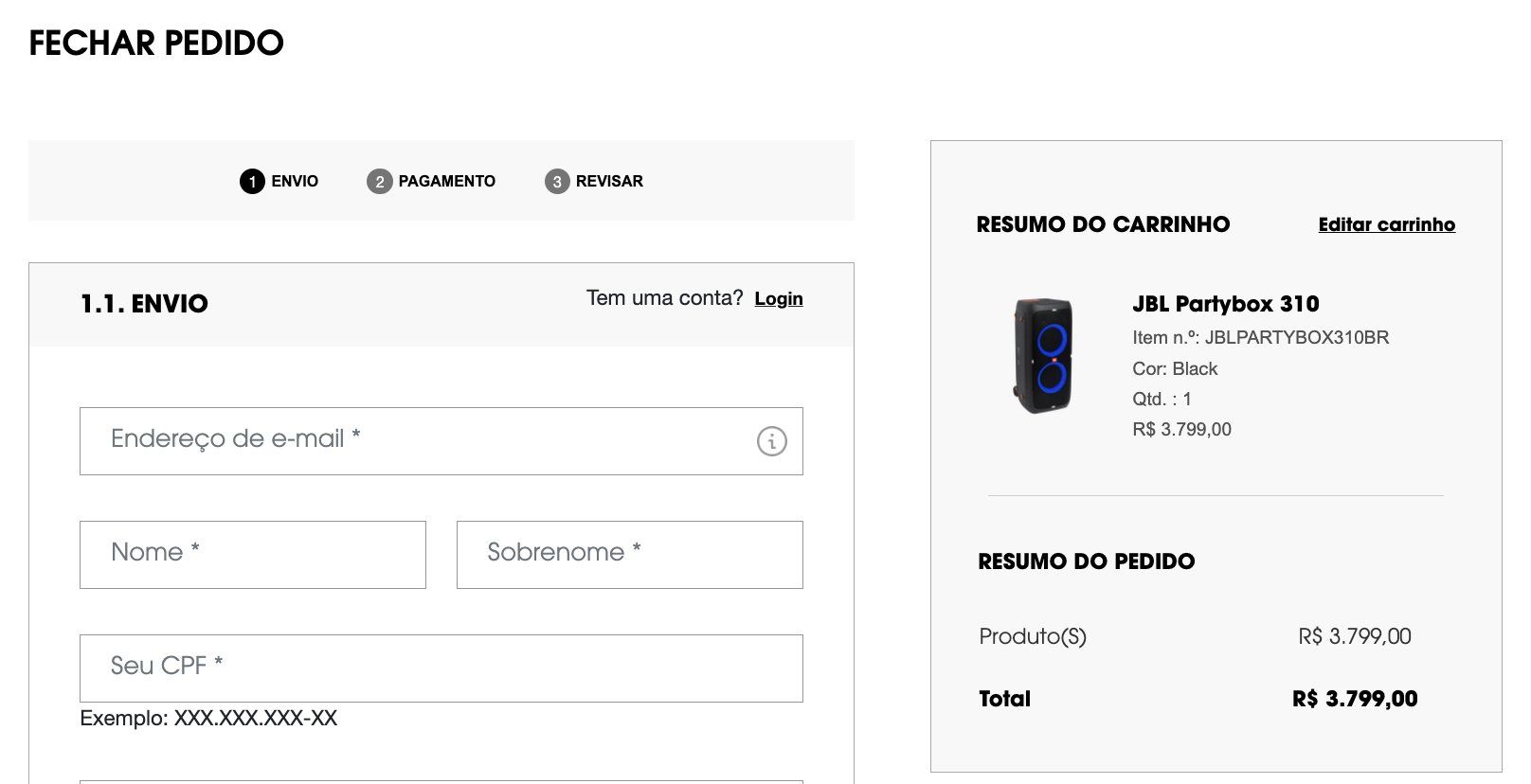Click the Exemplo: XXX.XXX.XXX-XX hint text

pyautogui.click(x=208, y=719)
